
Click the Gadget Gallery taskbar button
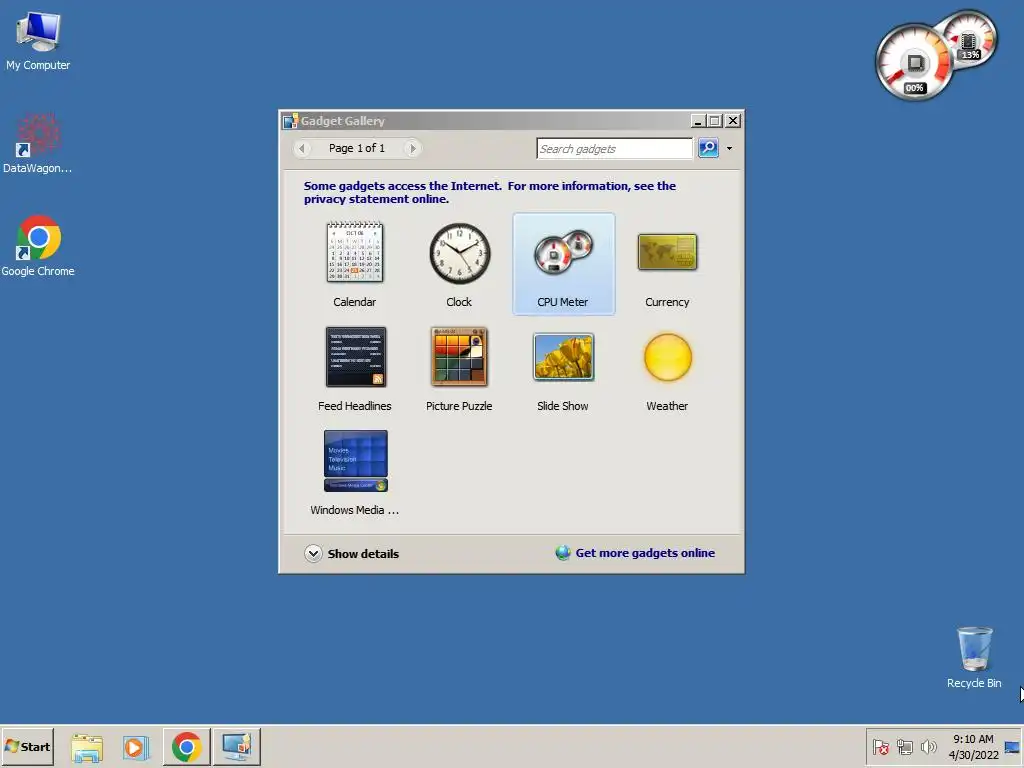236,747
